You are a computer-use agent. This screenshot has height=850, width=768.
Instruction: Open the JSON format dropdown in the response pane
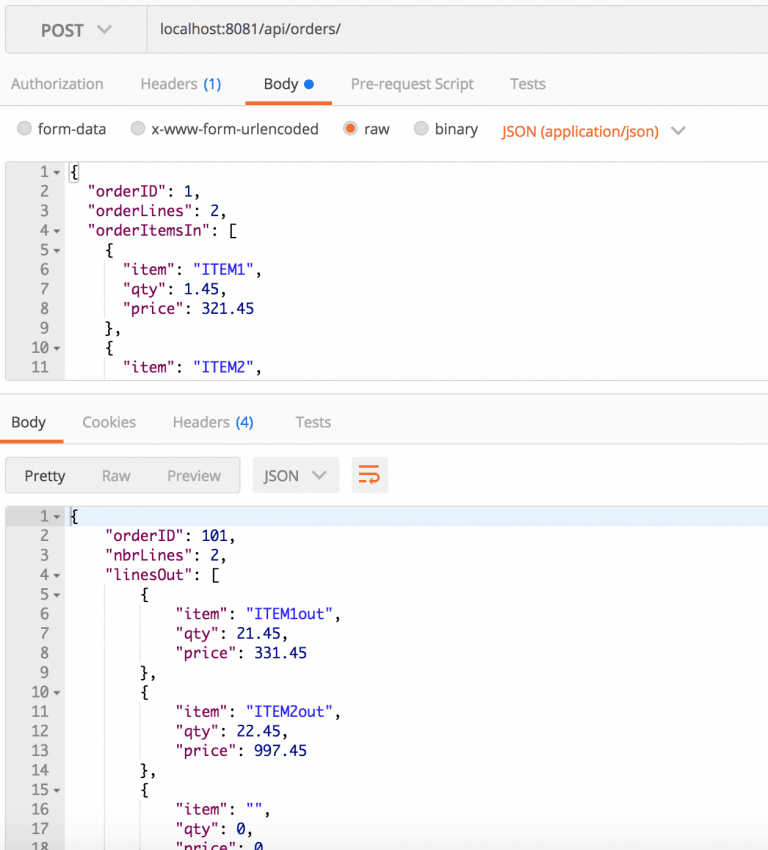(x=295, y=475)
